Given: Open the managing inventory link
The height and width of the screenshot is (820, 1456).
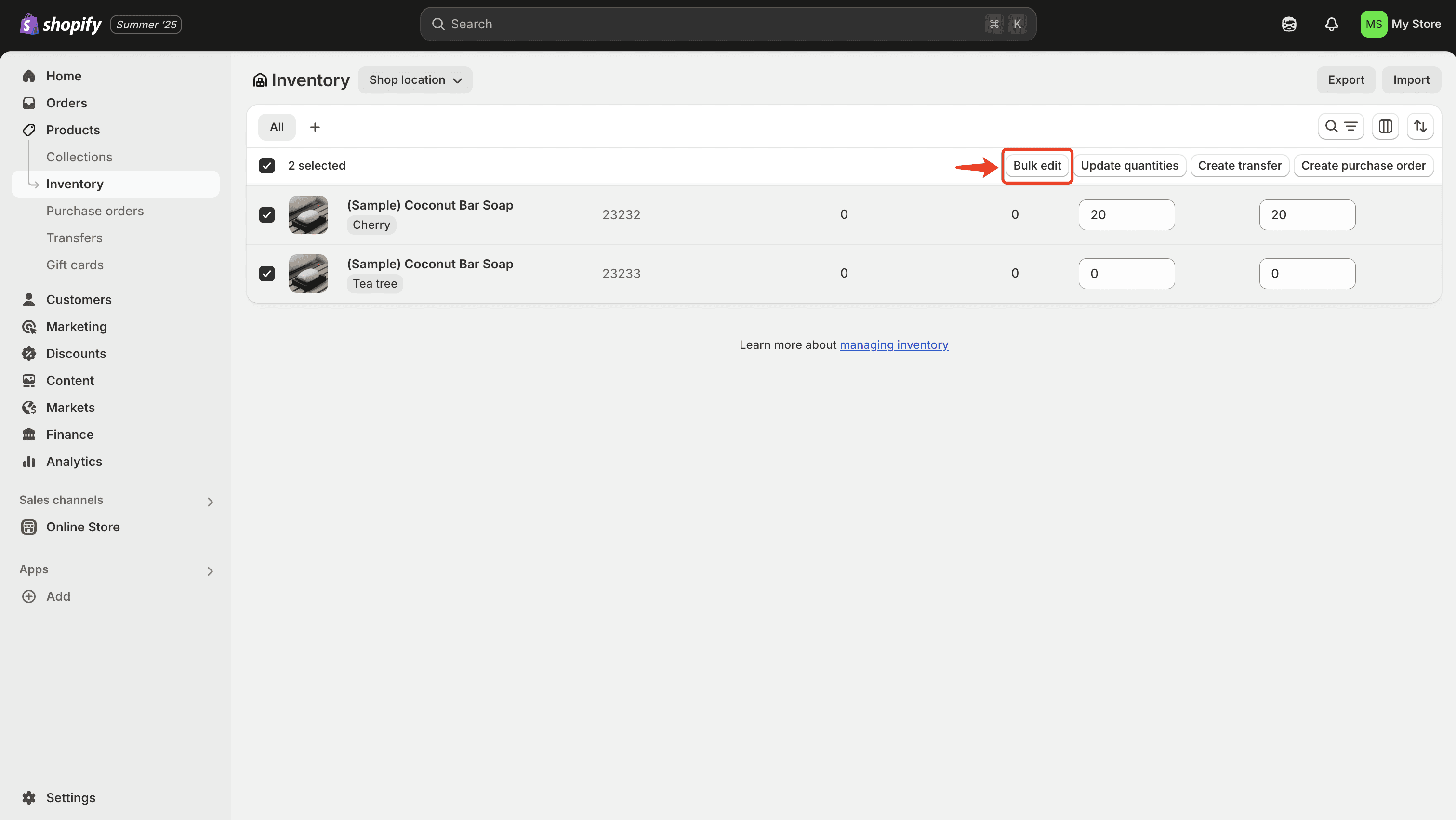Looking at the screenshot, I should (x=894, y=345).
